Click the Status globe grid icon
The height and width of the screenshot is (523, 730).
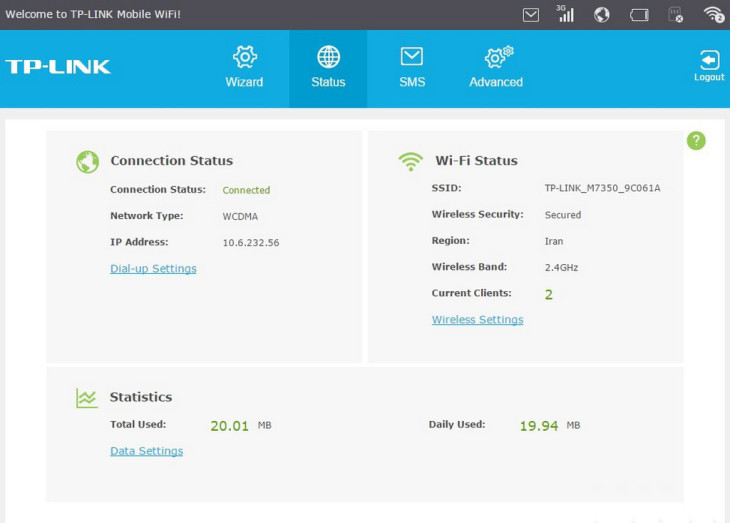[x=328, y=57]
